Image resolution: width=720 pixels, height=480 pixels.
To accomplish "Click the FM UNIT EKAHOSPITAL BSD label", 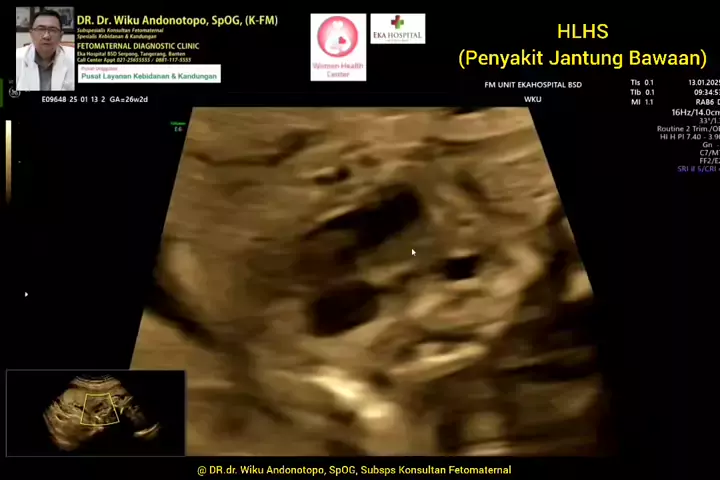I will tap(532, 85).
